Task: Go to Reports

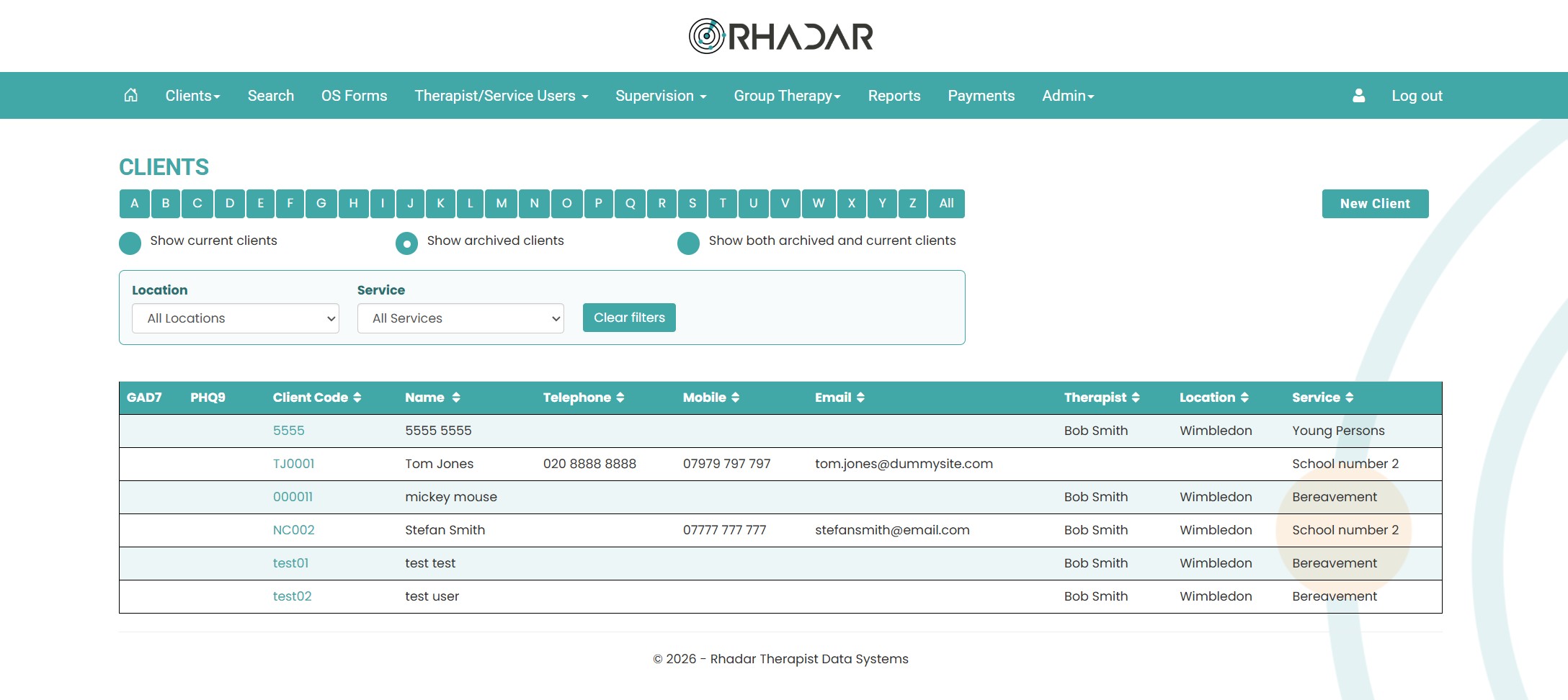Action: tap(894, 96)
